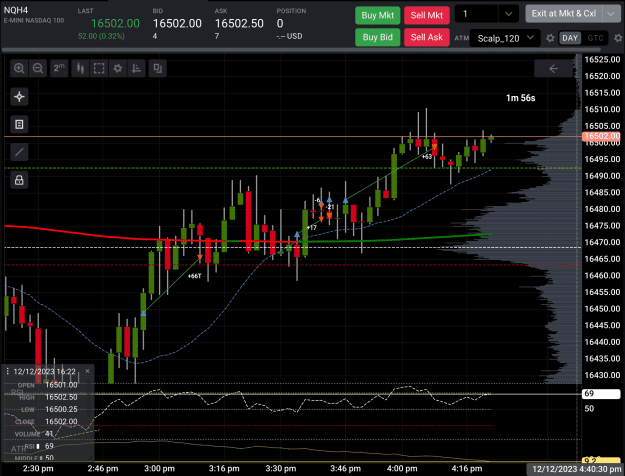Change chart type via candlestick icon
The height and width of the screenshot is (476, 625).
80,69
